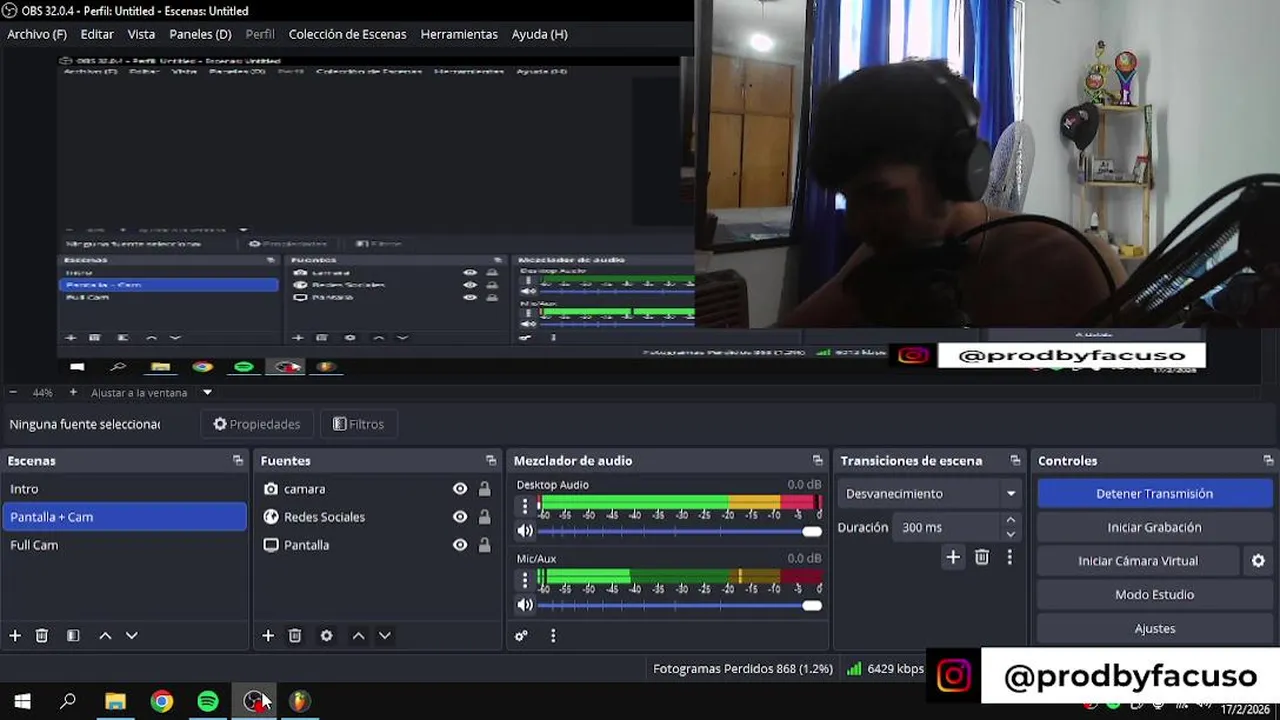Open Desktop Audio options dots
Screen dimensions: 1280x720
click(525, 507)
